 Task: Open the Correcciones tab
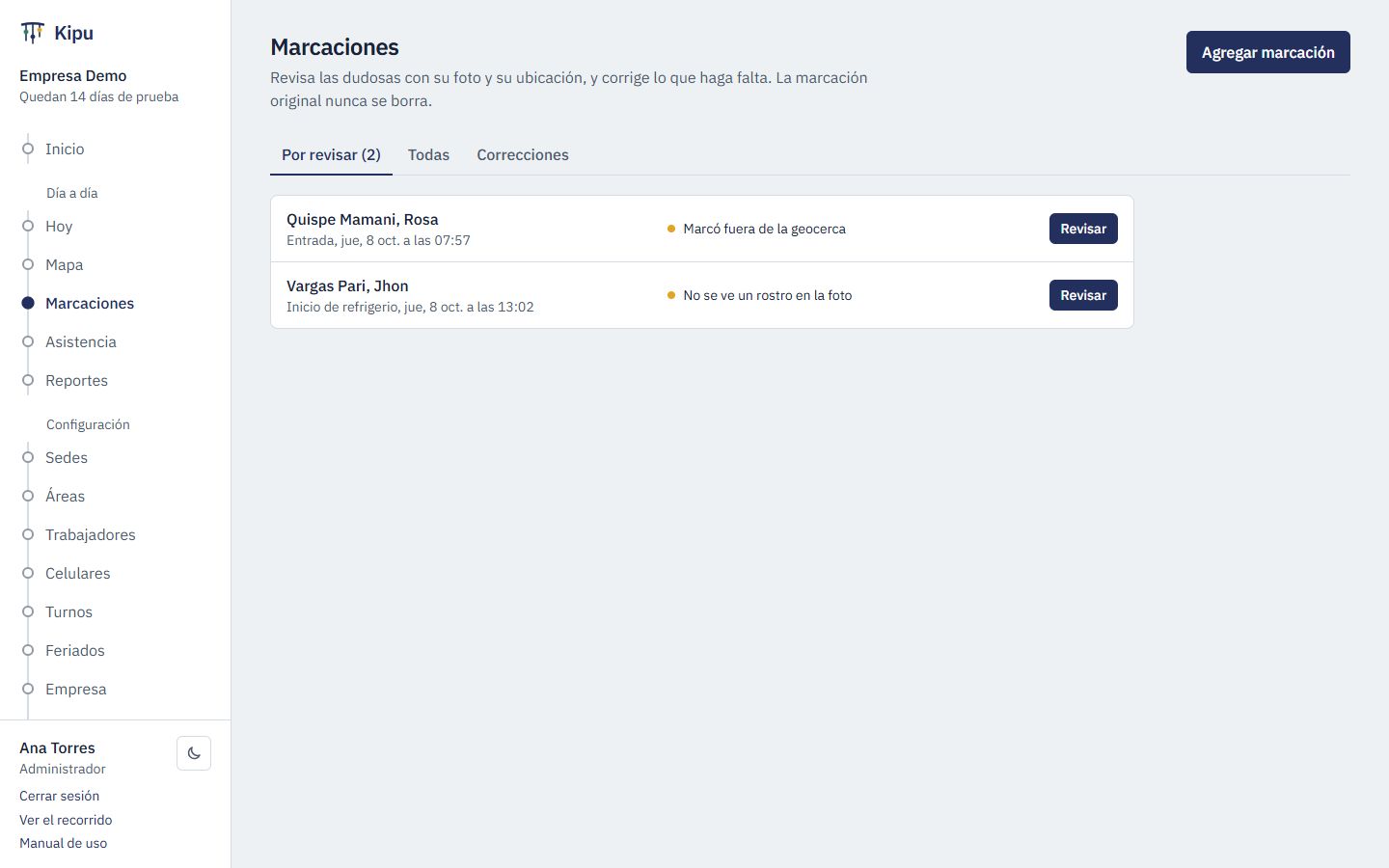click(x=523, y=154)
